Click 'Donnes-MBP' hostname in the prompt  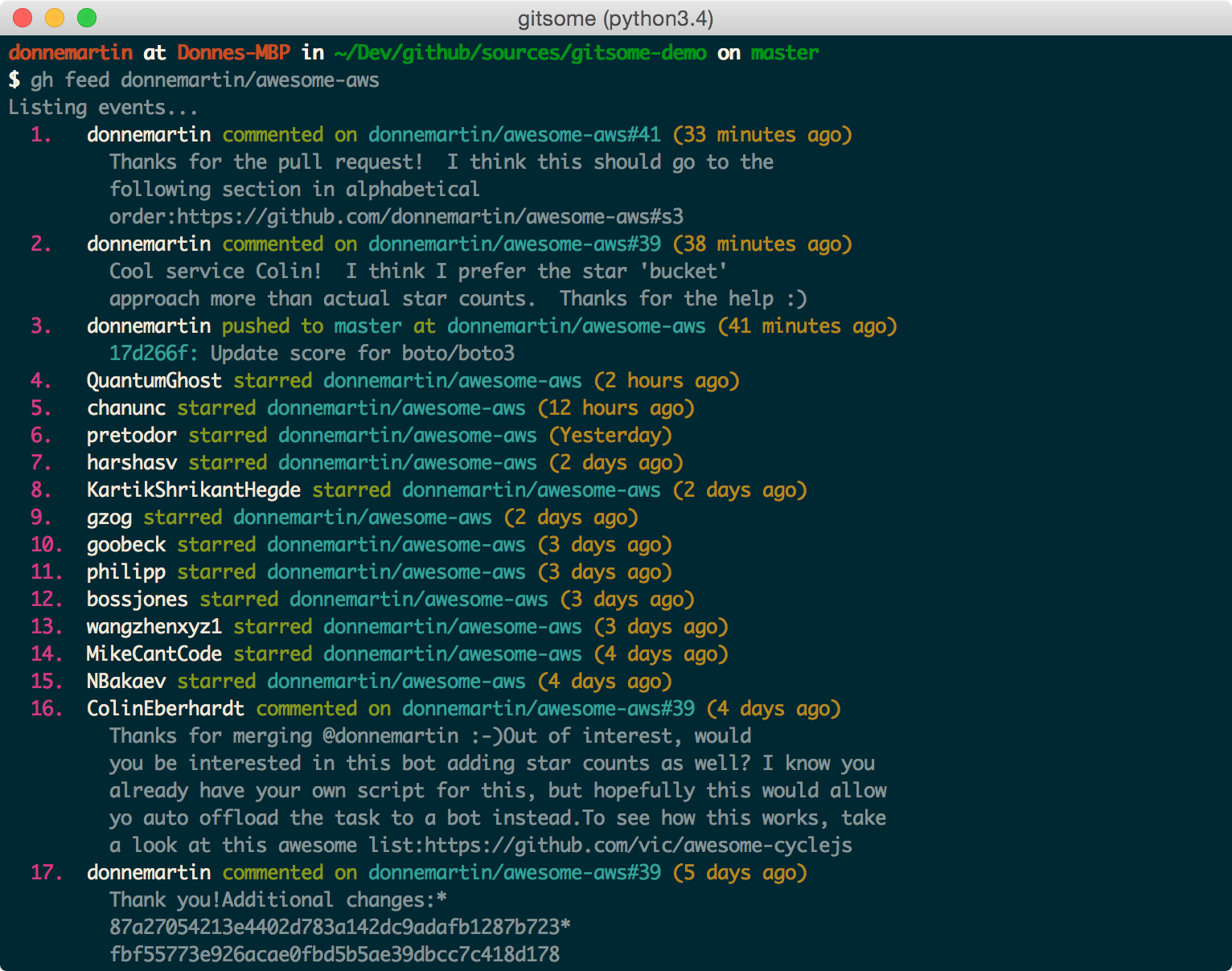pyautogui.click(x=234, y=53)
